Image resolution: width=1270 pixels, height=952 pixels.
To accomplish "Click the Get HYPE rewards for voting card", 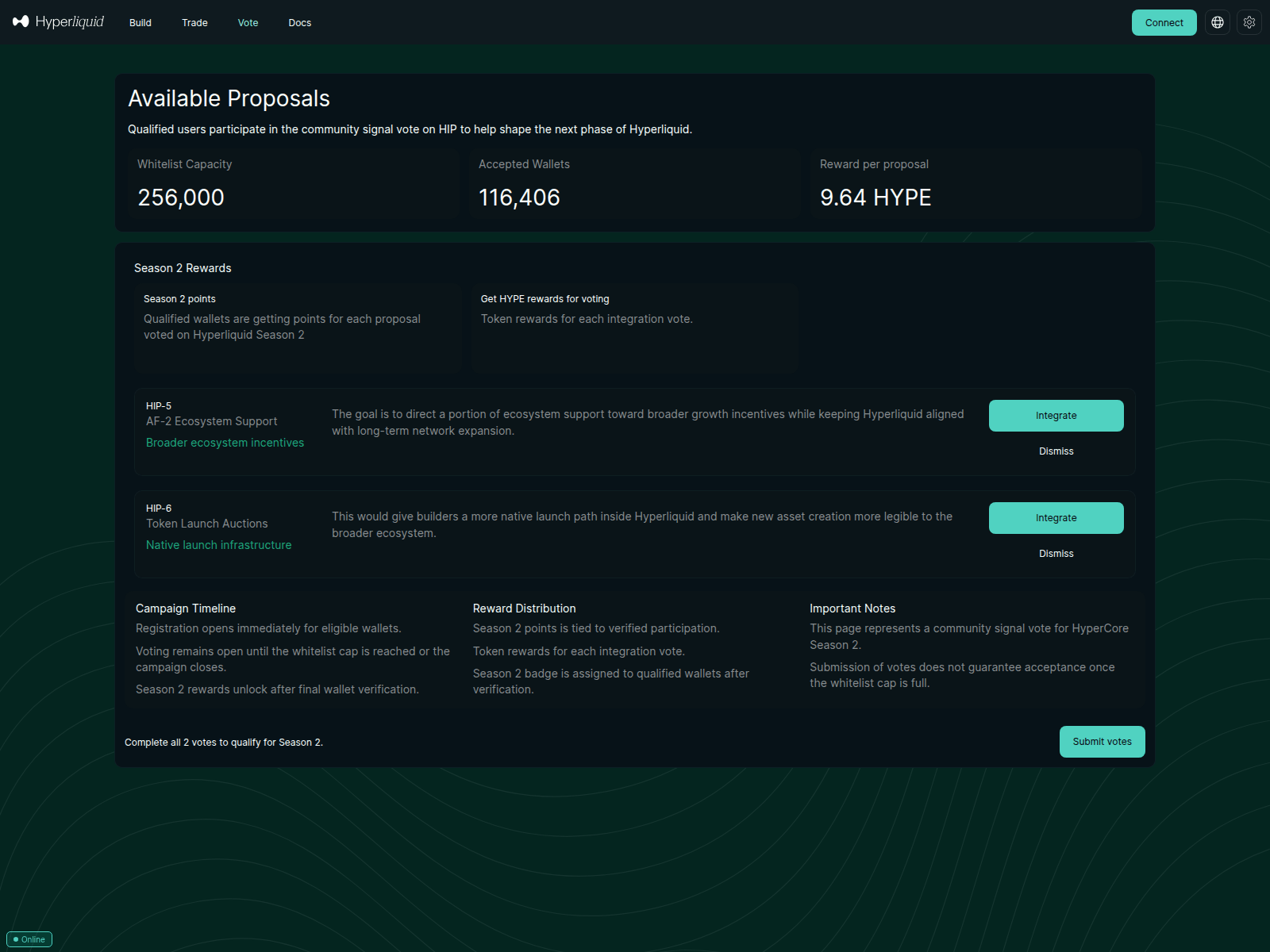I will point(635,328).
